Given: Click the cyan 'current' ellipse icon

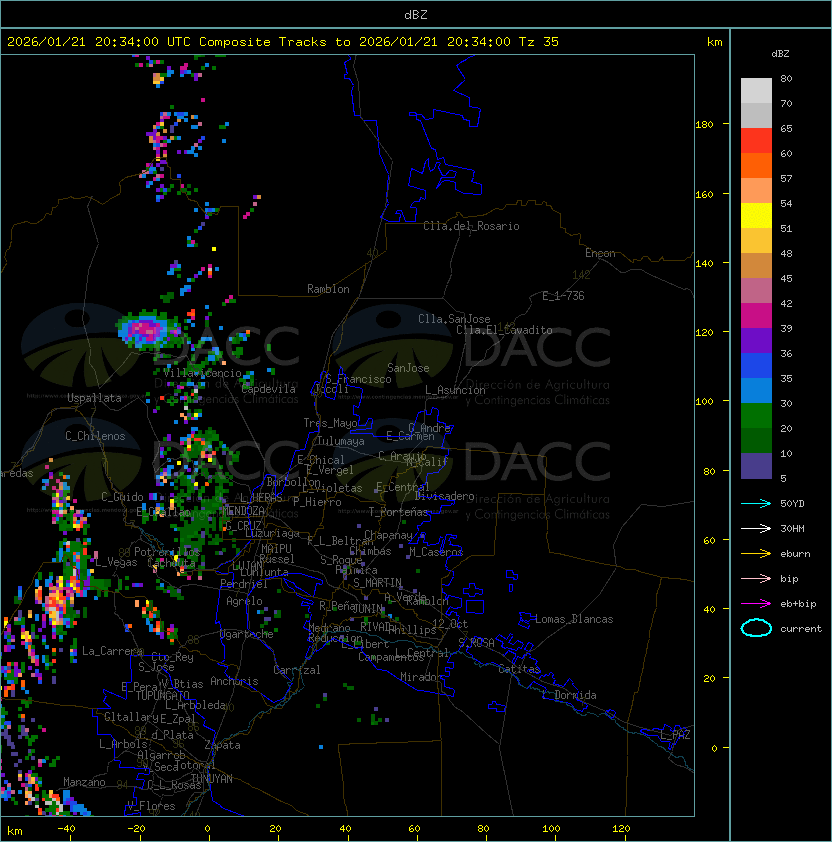Looking at the screenshot, I should (756, 628).
